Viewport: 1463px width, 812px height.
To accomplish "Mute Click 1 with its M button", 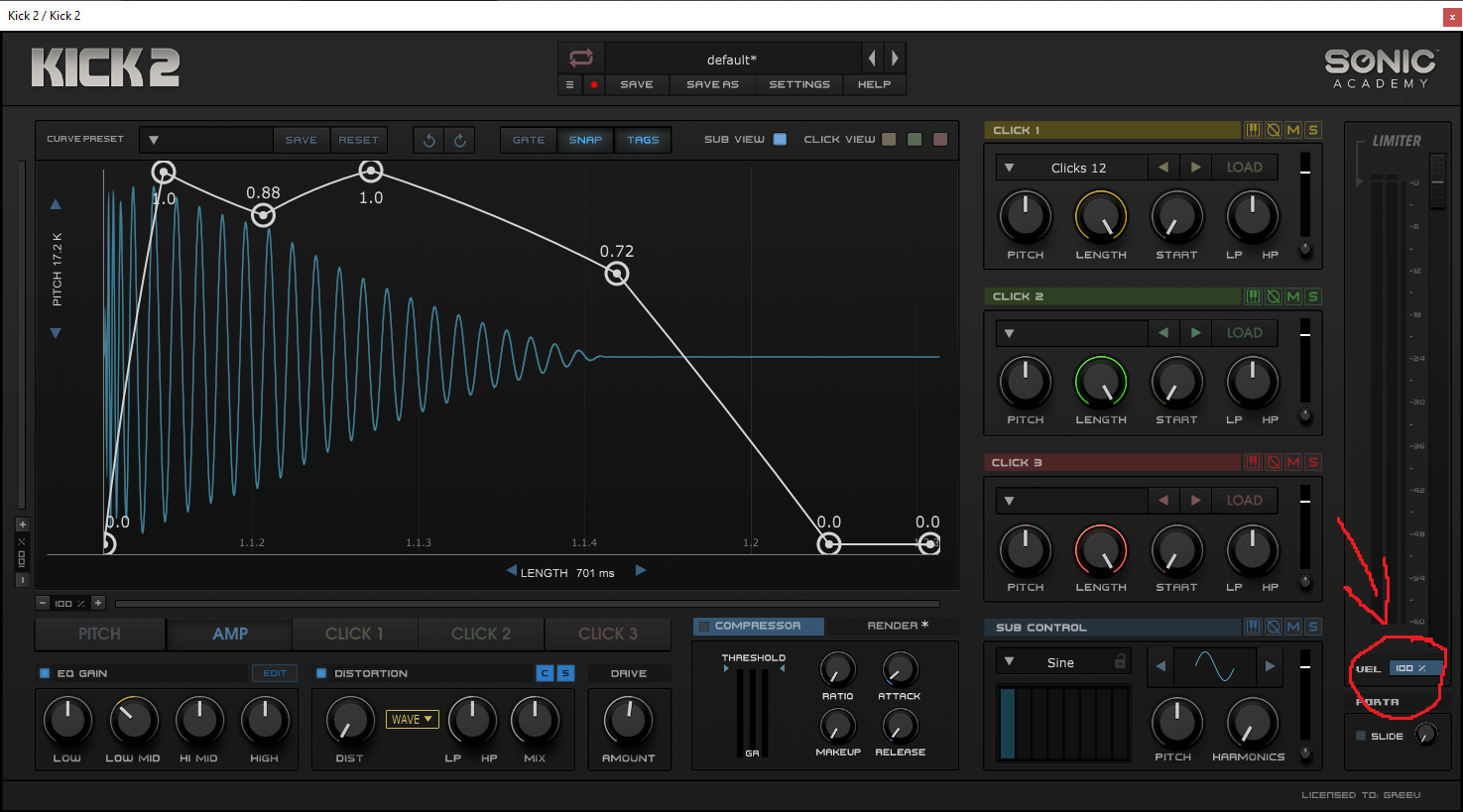I will 1293,130.
